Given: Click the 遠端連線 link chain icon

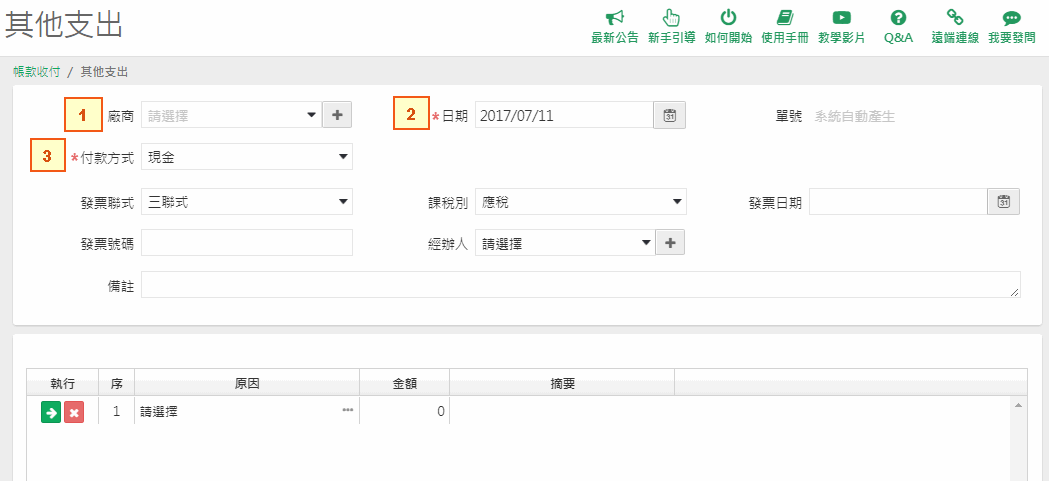Looking at the screenshot, I should coord(955,17).
